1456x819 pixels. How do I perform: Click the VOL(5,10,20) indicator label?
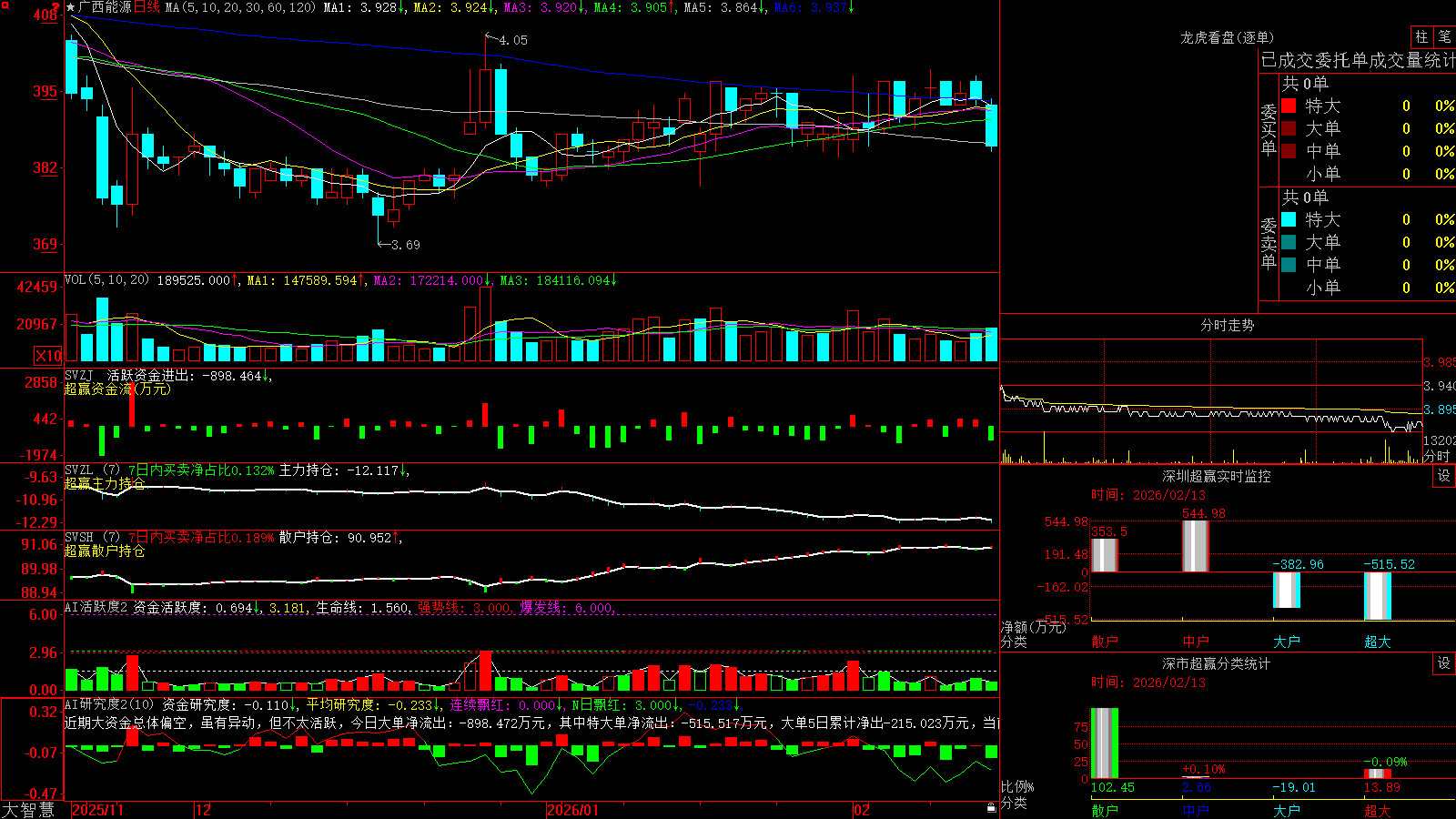pyautogui.click(x=107, y=280)
